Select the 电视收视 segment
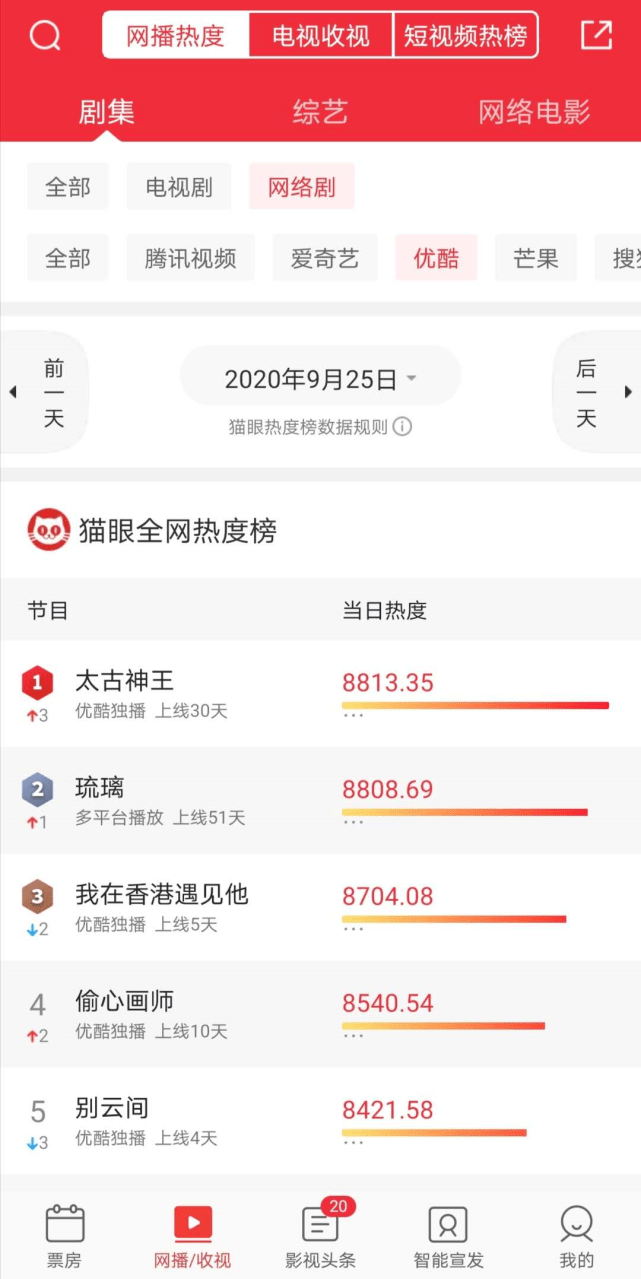This screenshot has height=1279, width=641. pos(321,37)
